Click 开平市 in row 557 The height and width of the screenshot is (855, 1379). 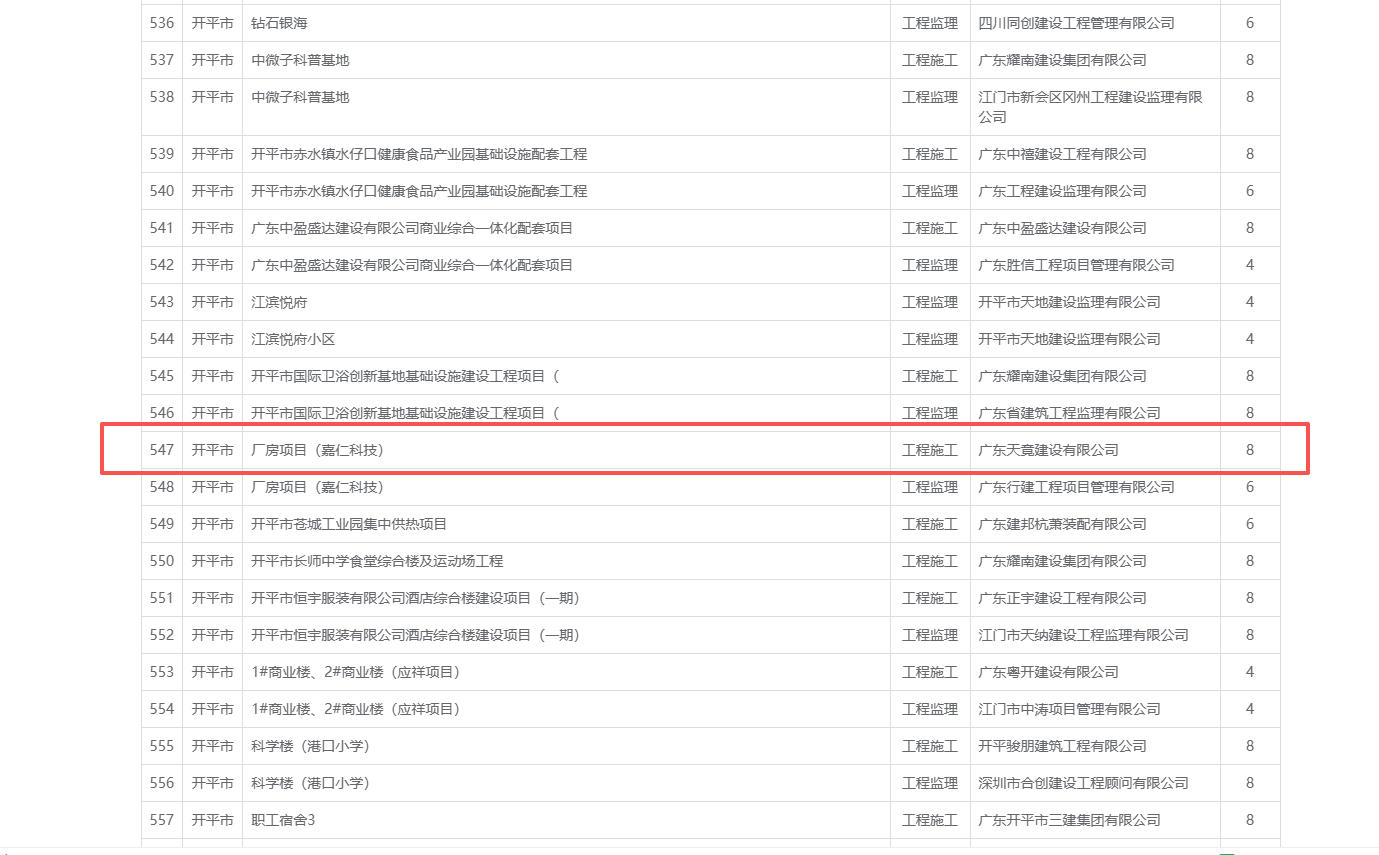212,820
